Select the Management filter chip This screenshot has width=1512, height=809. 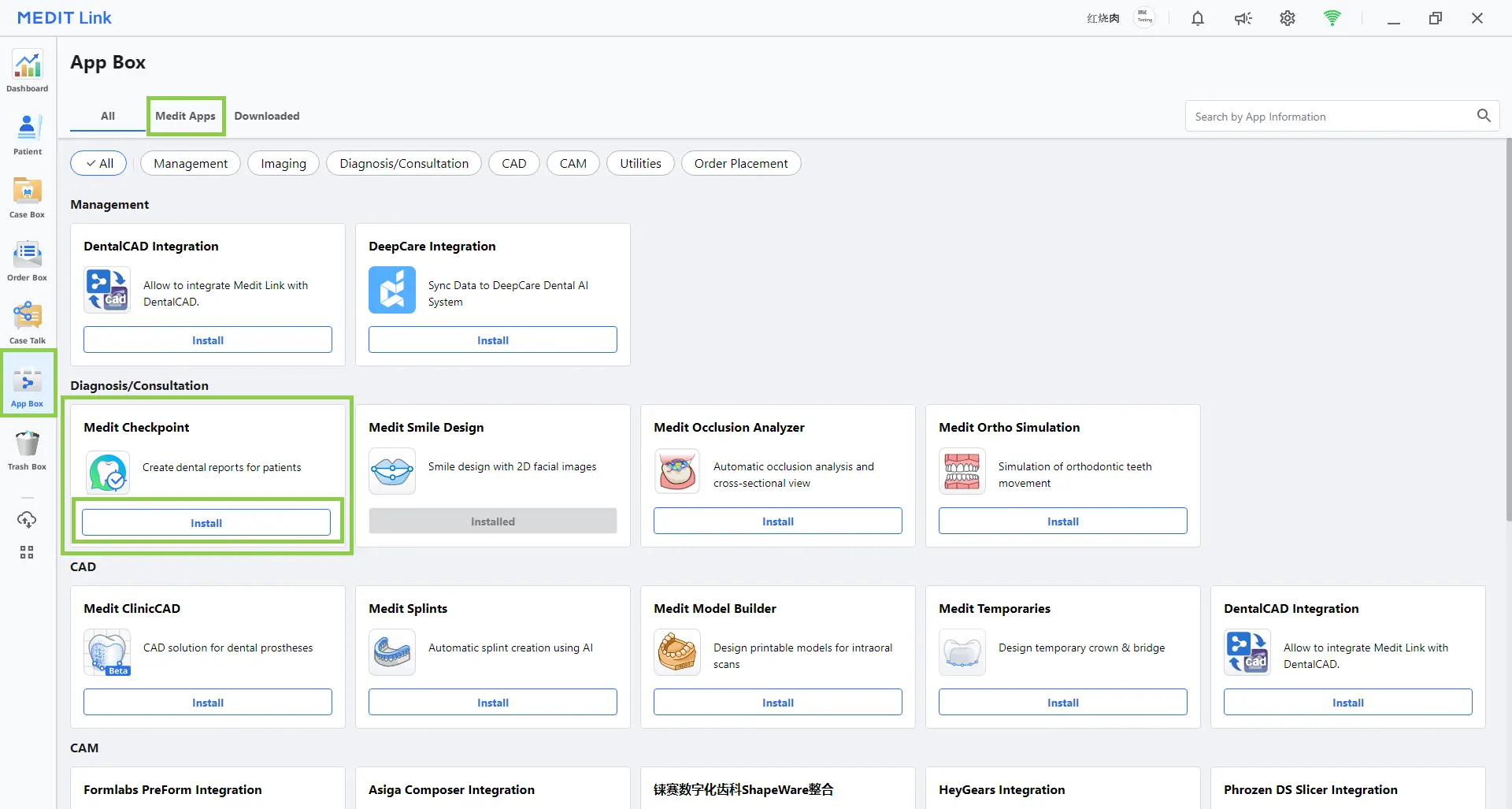[x=191, y=163]
